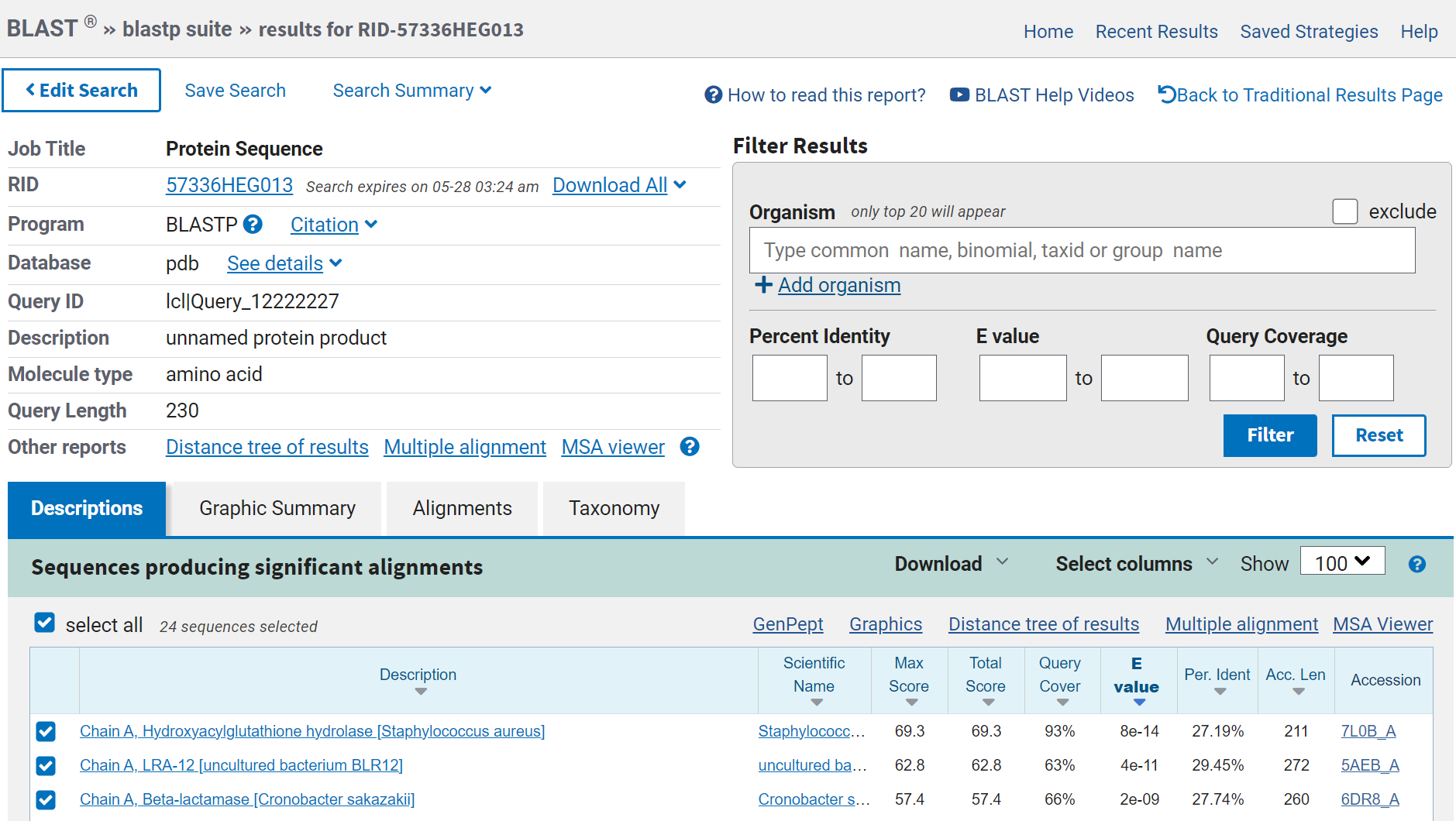
Task: Open the Taxonomy tab
Action: point(614,509)
